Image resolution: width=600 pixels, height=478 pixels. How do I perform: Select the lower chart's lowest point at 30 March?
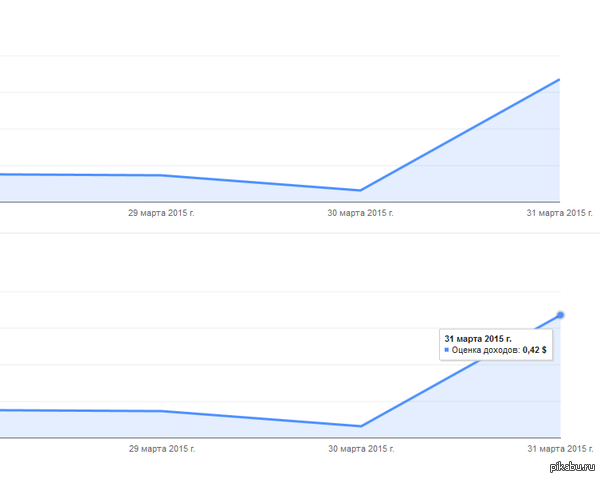tap(361, 426)
